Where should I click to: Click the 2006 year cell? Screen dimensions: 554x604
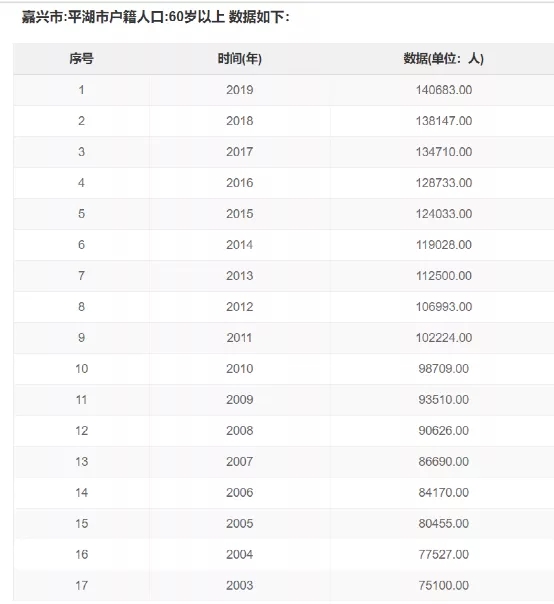240,493
